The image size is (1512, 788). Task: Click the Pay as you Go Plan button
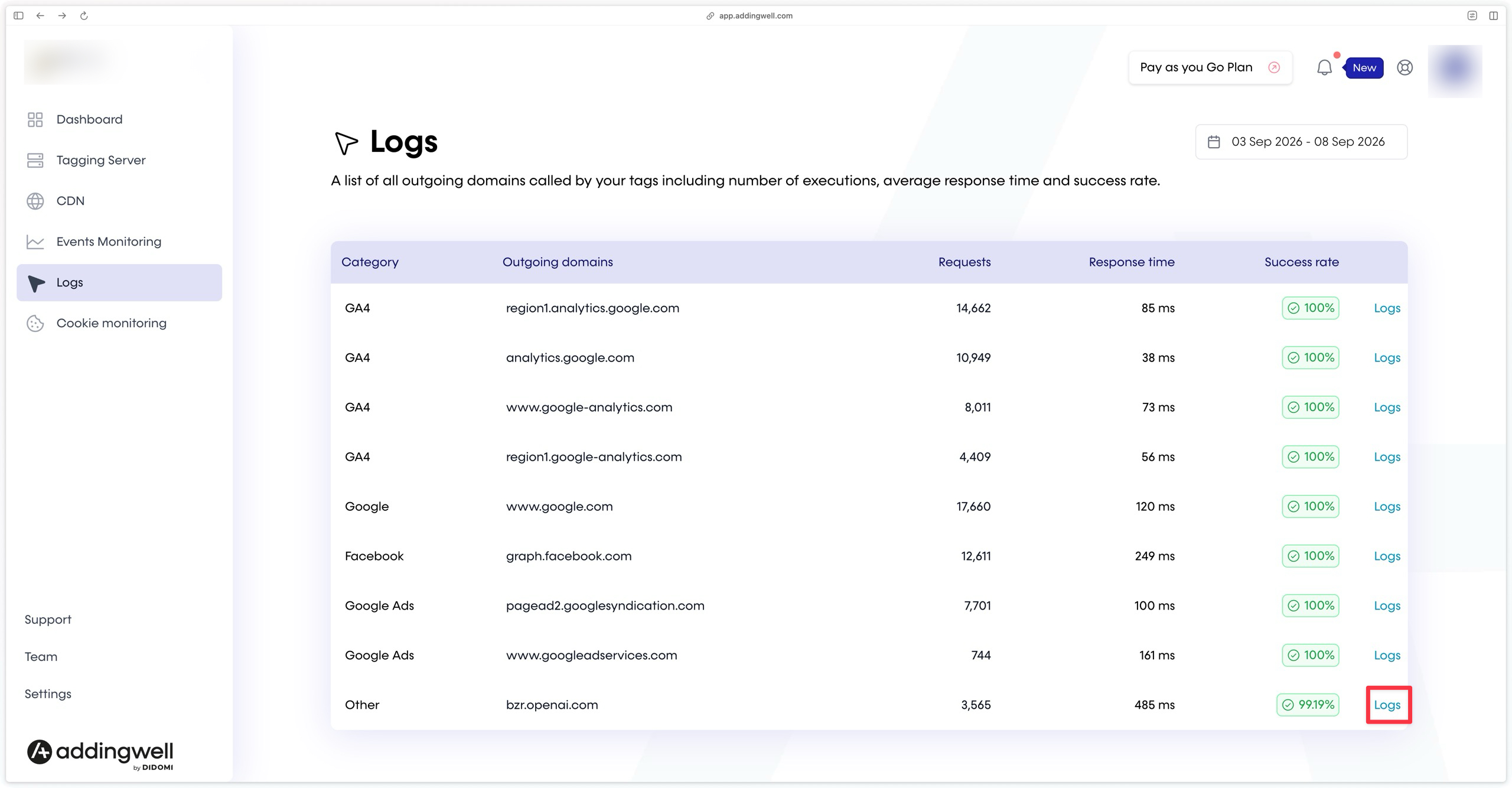click(x=1210, y=67)
